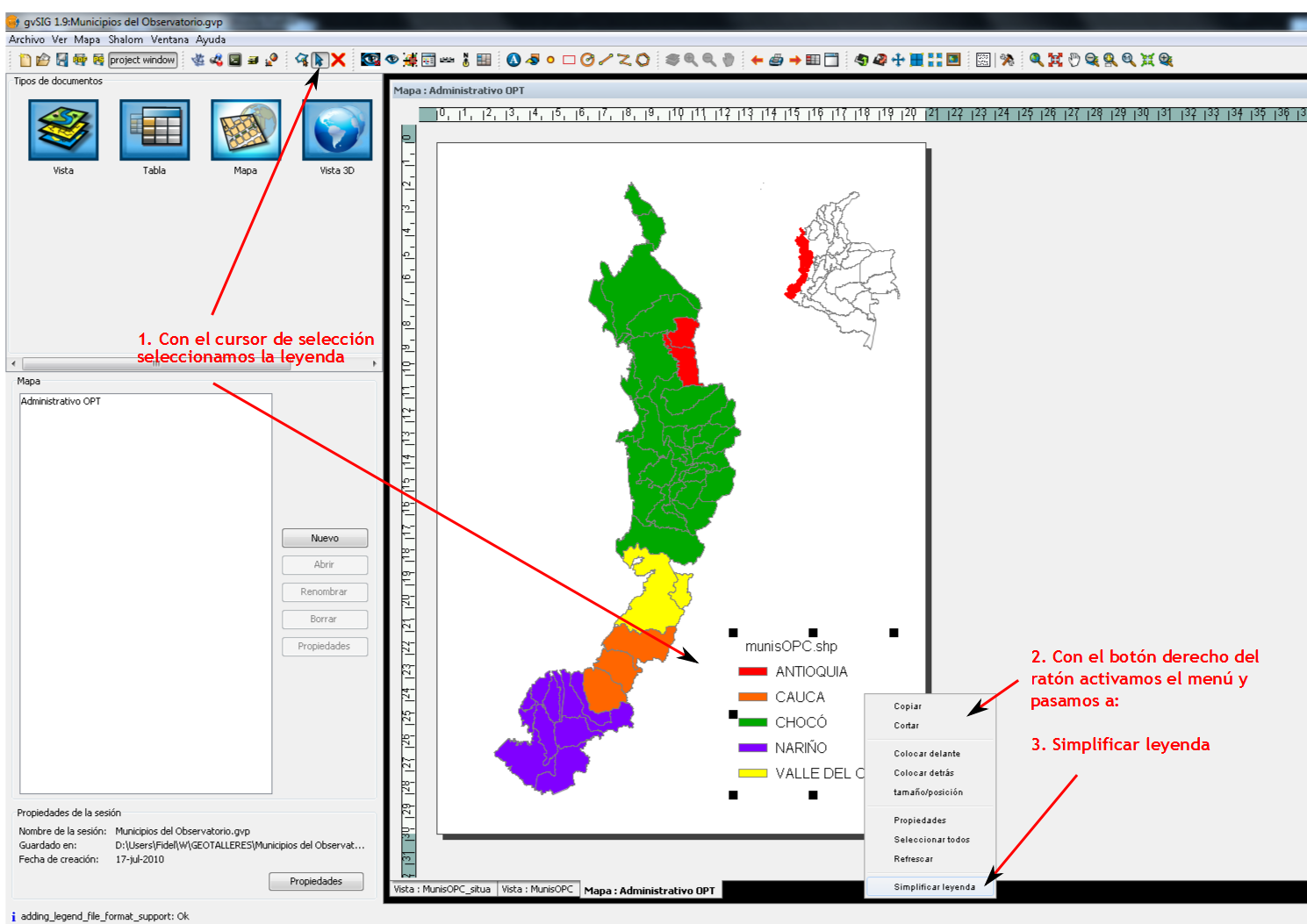Choose Seleccionar todos in context menu
Screen dimensions: 1307x924
930,840
